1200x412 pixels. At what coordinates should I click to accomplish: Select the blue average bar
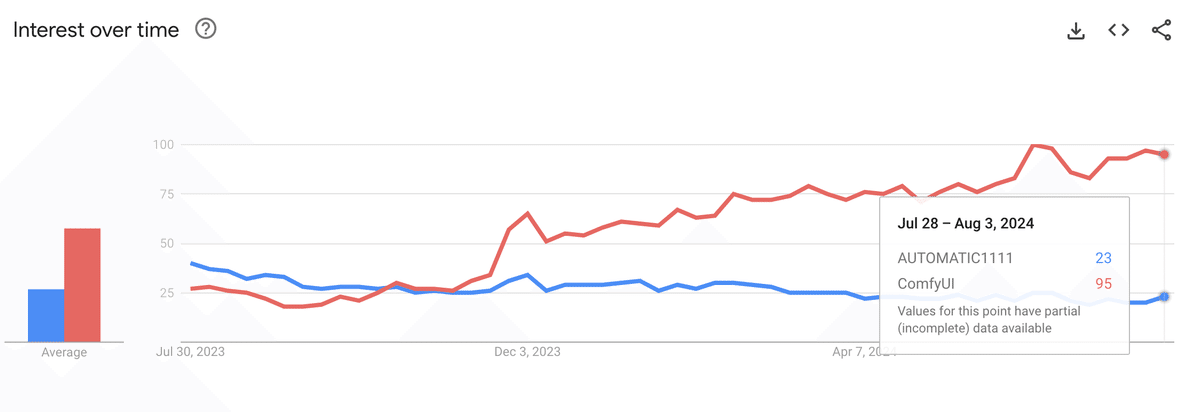pyautogui.click(x=46, y=316)
